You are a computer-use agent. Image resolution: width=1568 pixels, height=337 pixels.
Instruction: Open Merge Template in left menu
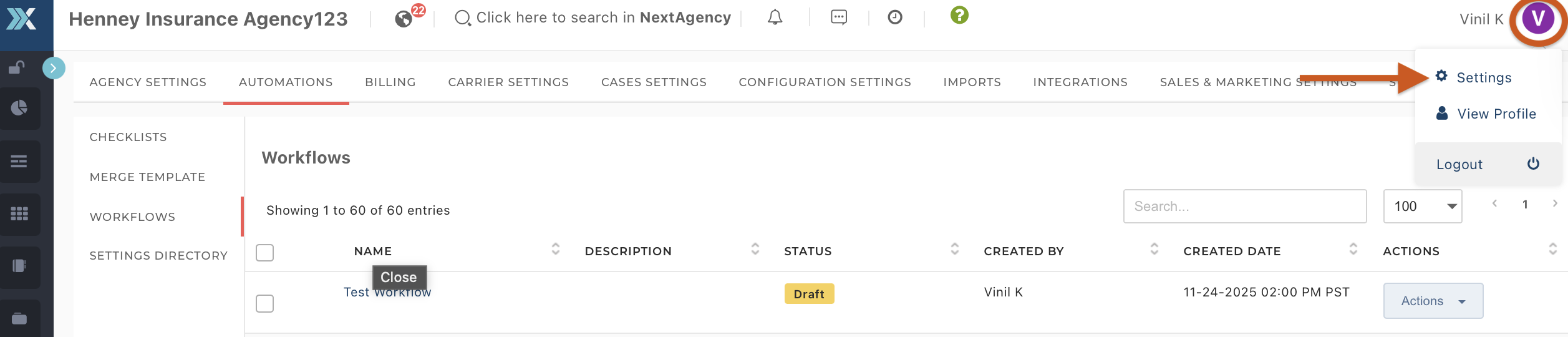[x=147, y=177]
